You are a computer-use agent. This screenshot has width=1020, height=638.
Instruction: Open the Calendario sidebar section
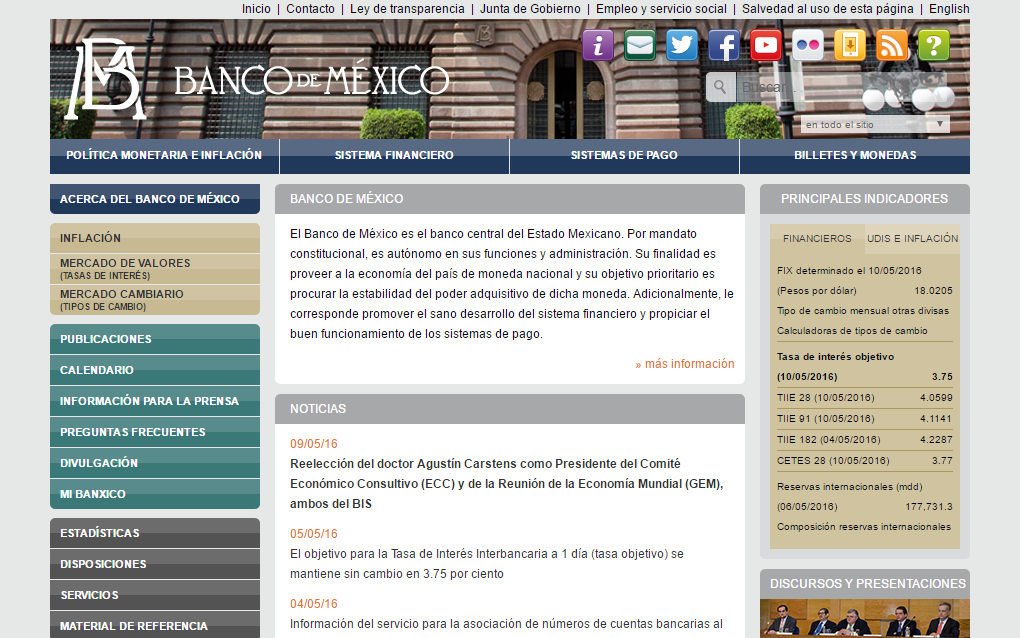click(x=155, y=370)
